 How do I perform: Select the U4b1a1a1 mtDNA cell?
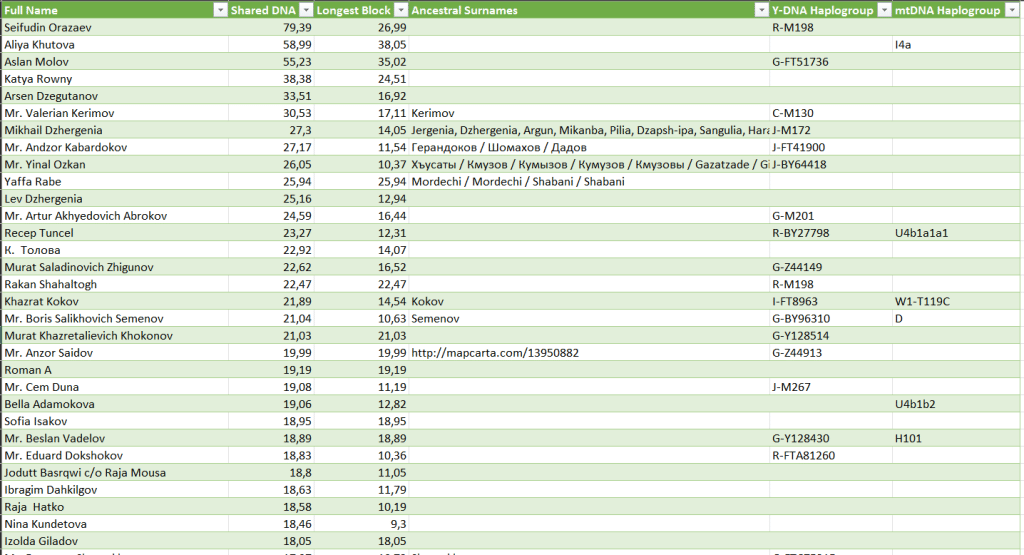[x=921, y=233]
